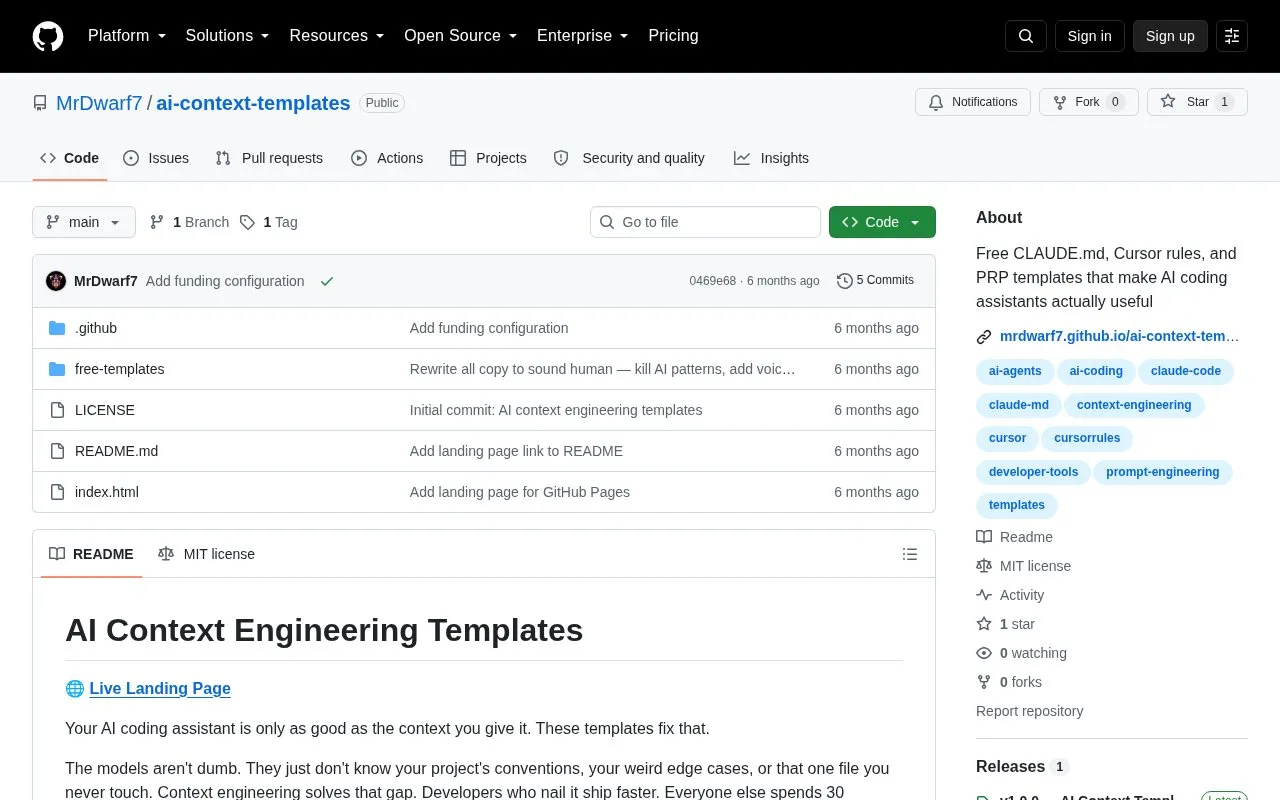Click the branch icon next to 1 Branch
This screenshot has height=800, width=1280.
(157, 222)
